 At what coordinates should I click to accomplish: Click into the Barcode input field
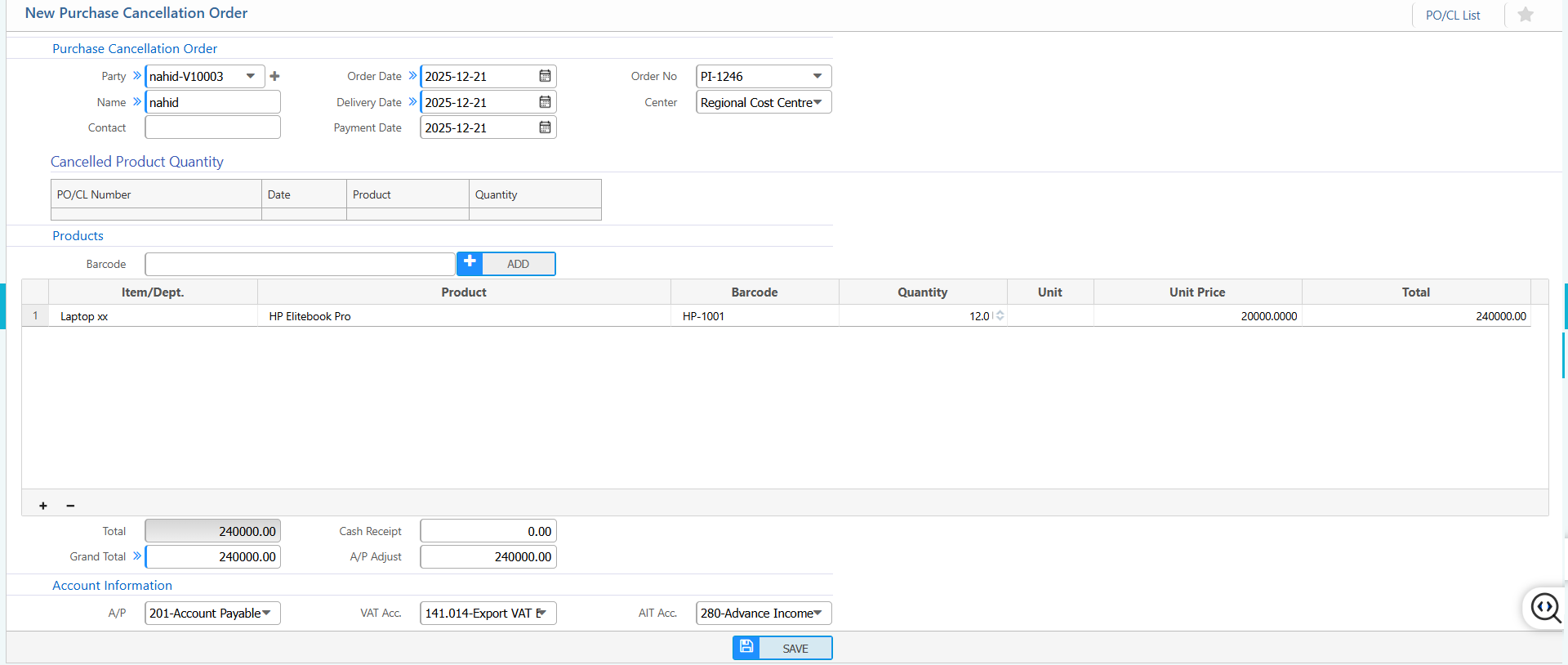[300, 264]
